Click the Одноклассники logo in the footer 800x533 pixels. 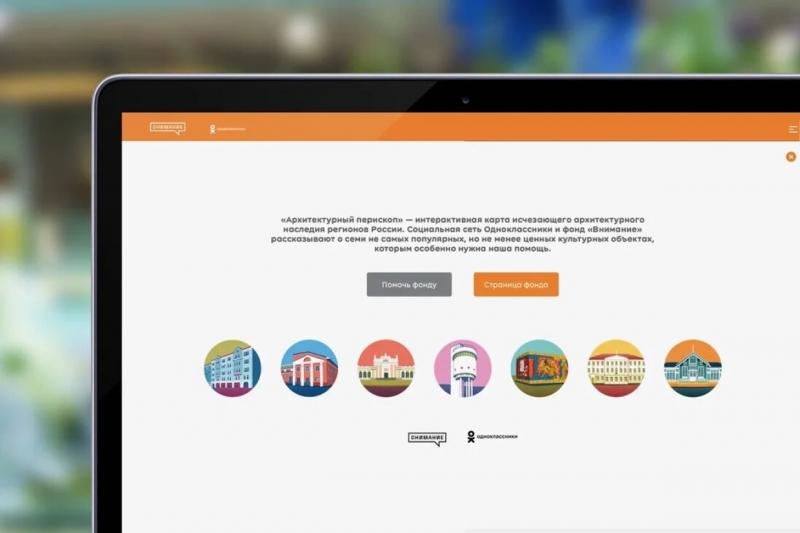click(x=492, y=437)
